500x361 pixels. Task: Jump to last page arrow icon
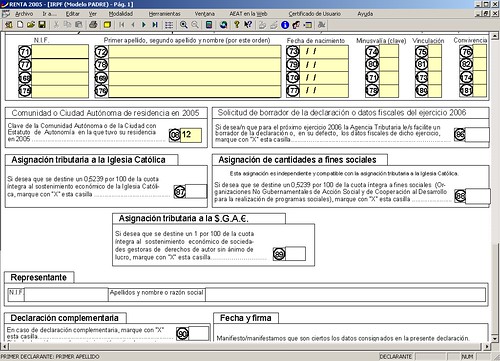point(155,25)
